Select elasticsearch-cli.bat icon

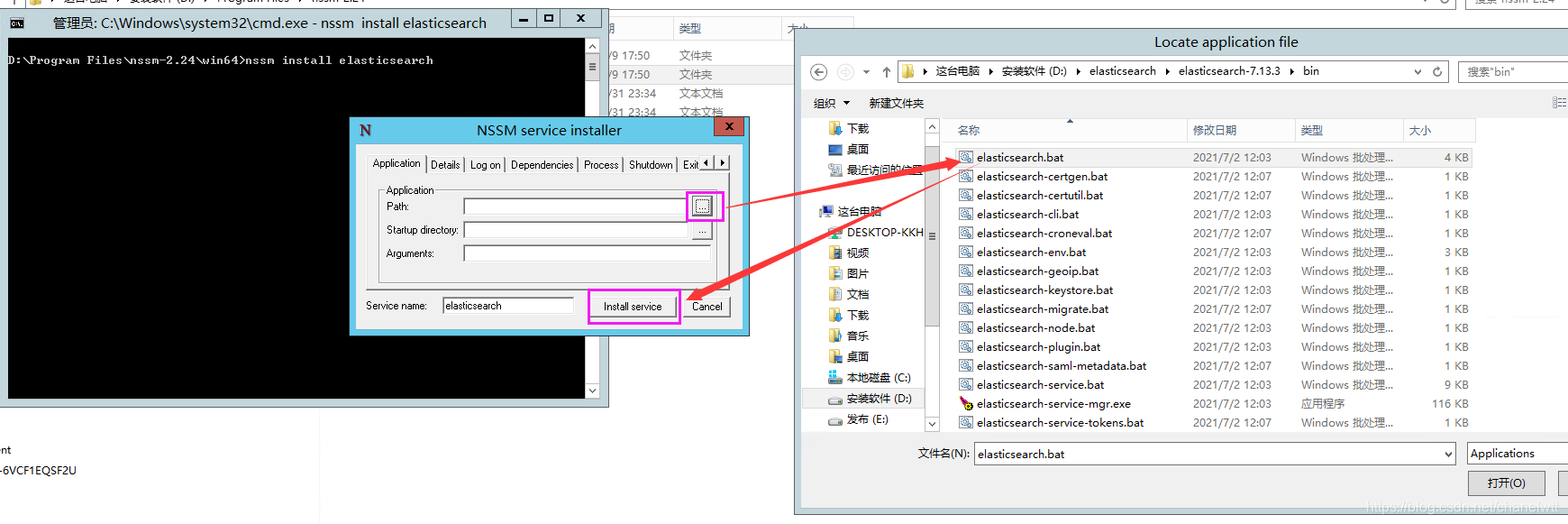click(x=965, y=214)
